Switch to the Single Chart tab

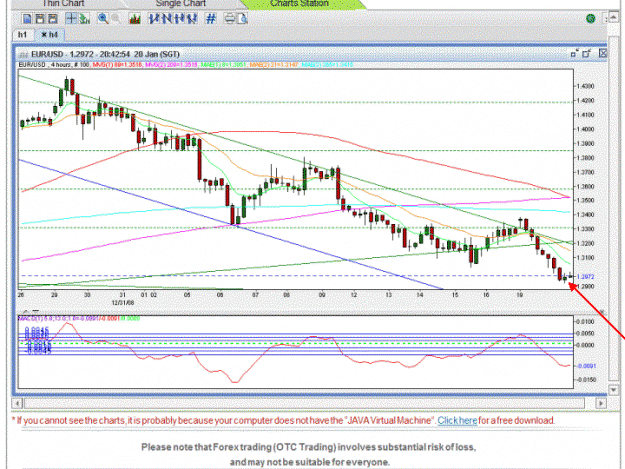point(181,4)
